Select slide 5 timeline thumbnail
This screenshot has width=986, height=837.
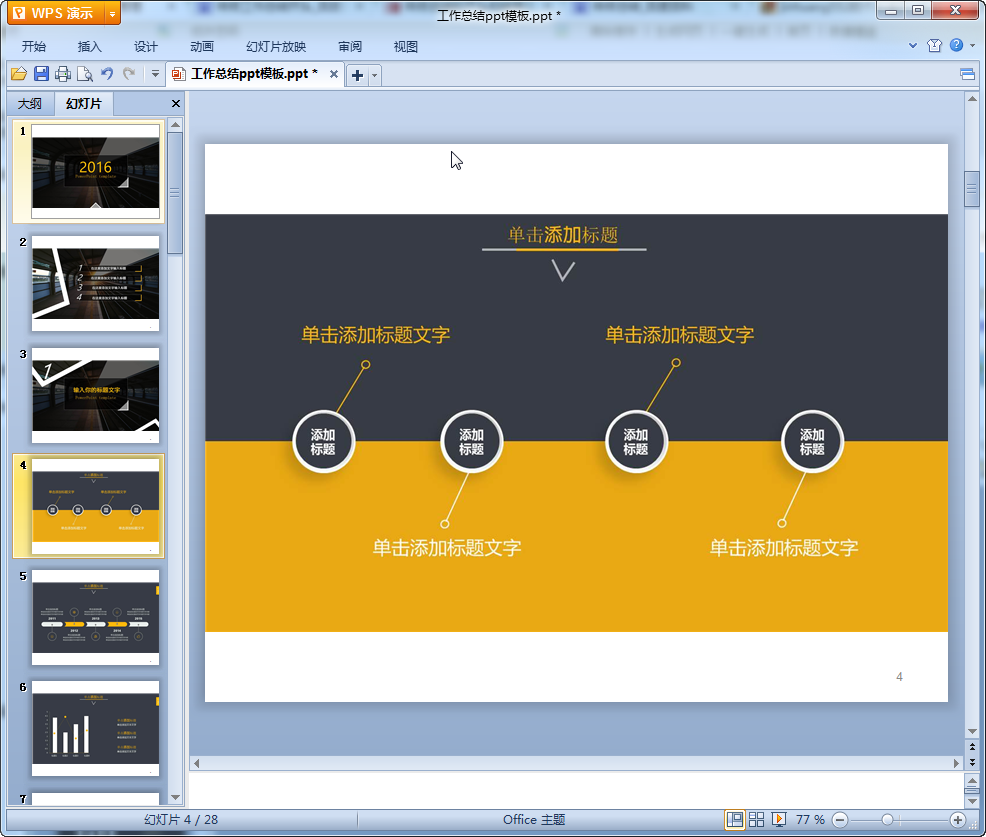click(96, 618)
